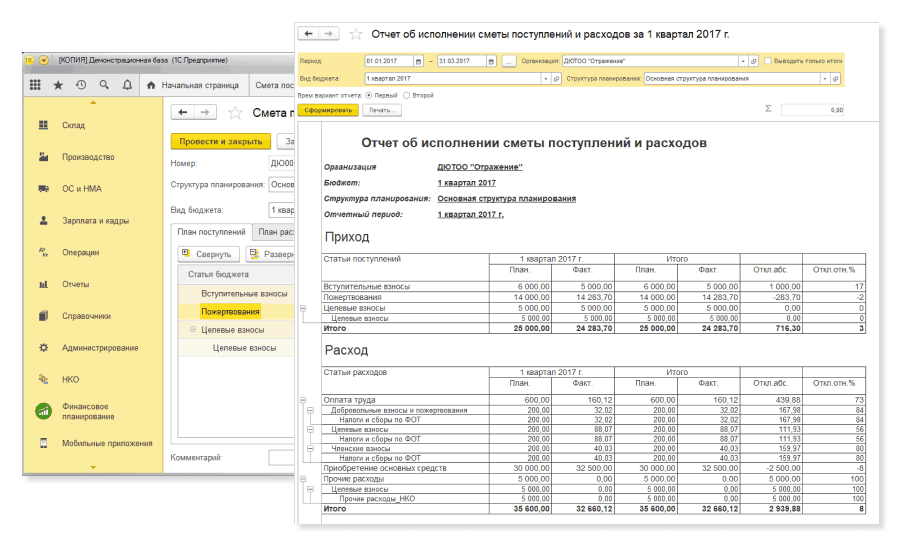Select Вступительные взносы row in Смета tree
This screenshot has width=900, height=546.
click(236, 293)
